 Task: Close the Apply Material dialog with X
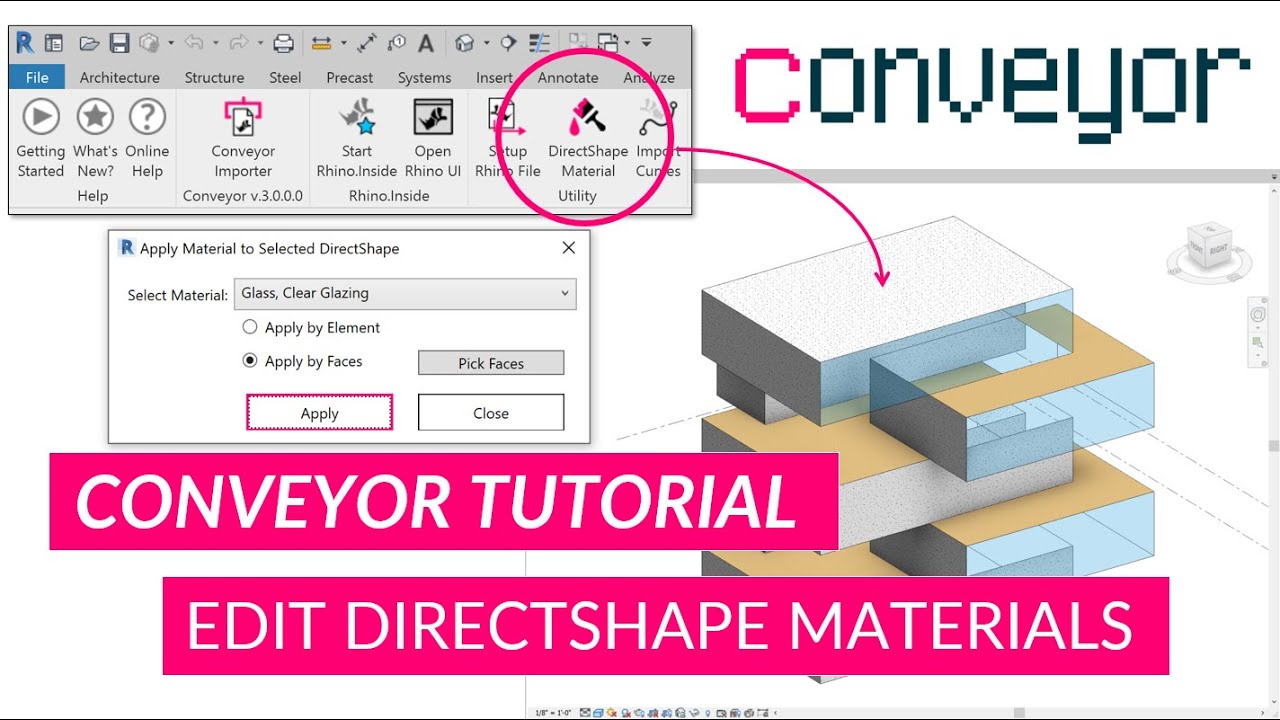pyautogui.click(x=569, y=248)
